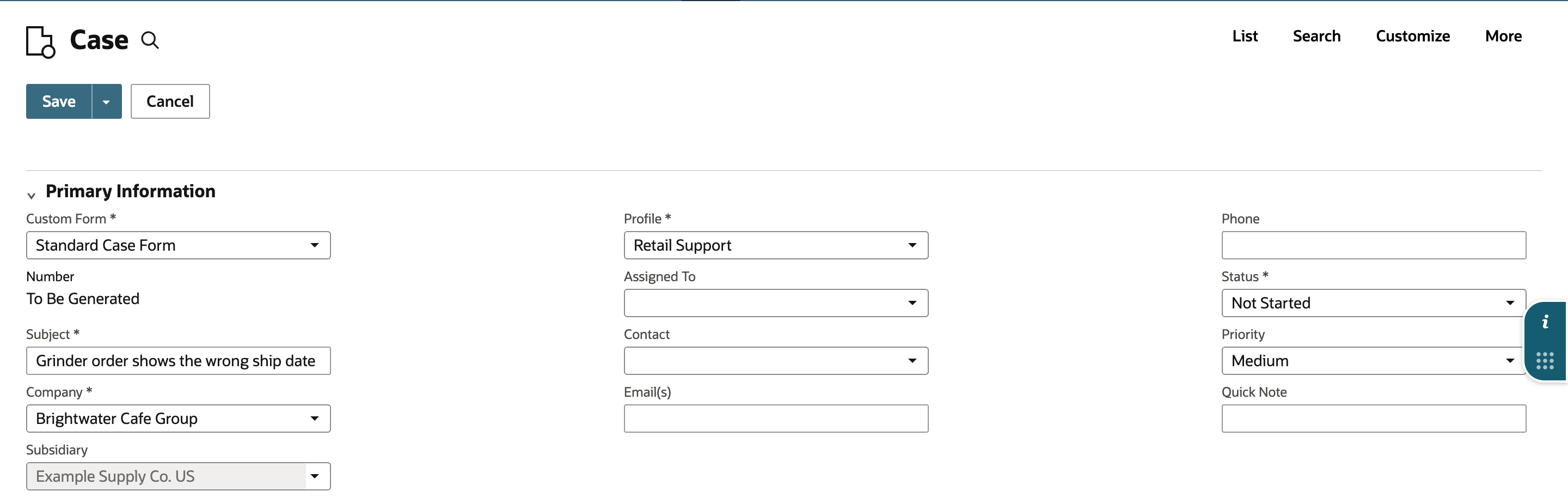
Task: Click the 'To Be Generated' number text
Action: click(83, 299)
